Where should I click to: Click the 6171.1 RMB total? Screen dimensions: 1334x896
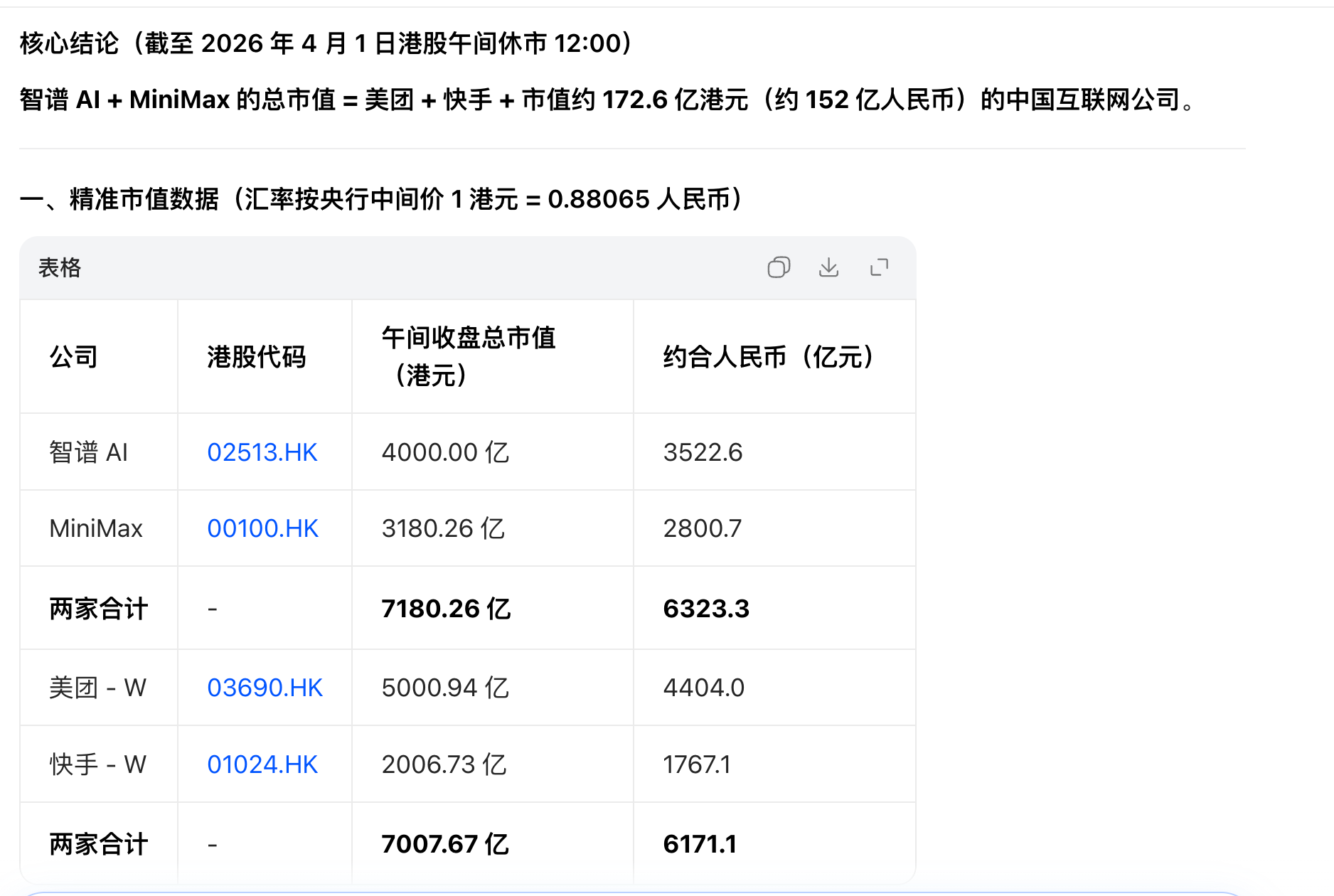pyautogui.click(x=700, y=844)
